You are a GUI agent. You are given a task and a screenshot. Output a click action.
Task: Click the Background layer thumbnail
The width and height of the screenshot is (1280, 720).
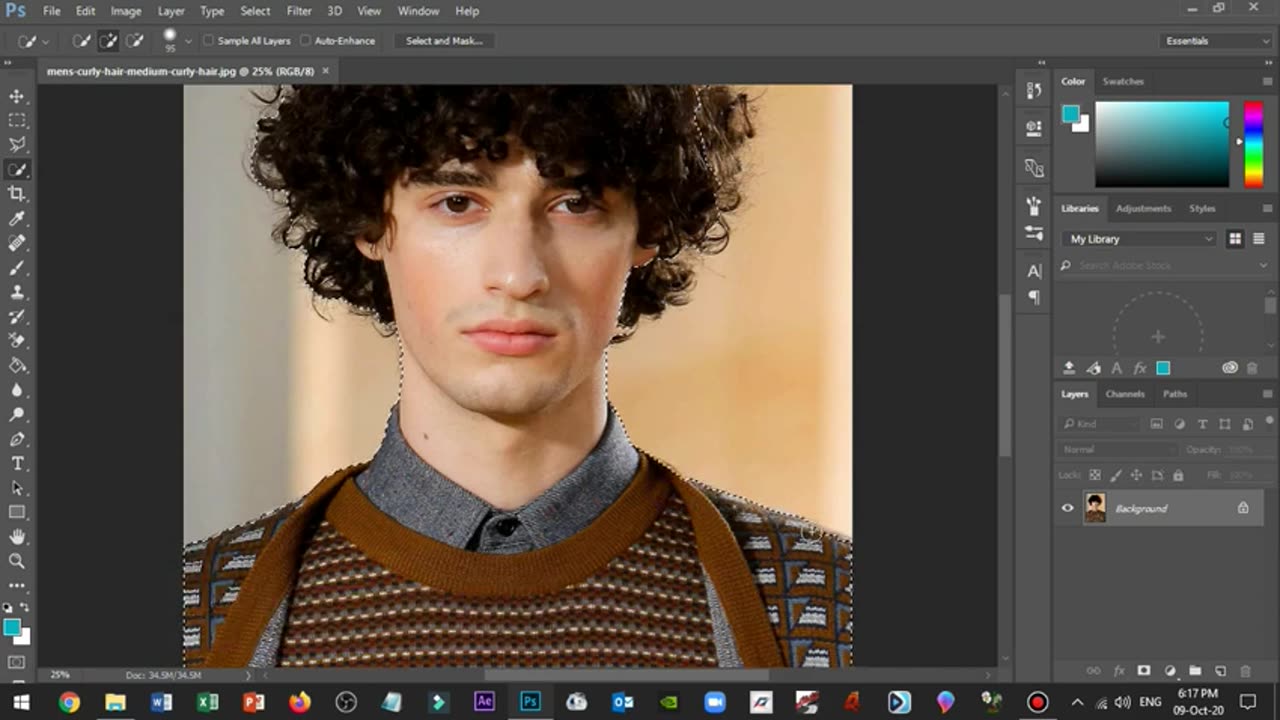click(1095, 508)
